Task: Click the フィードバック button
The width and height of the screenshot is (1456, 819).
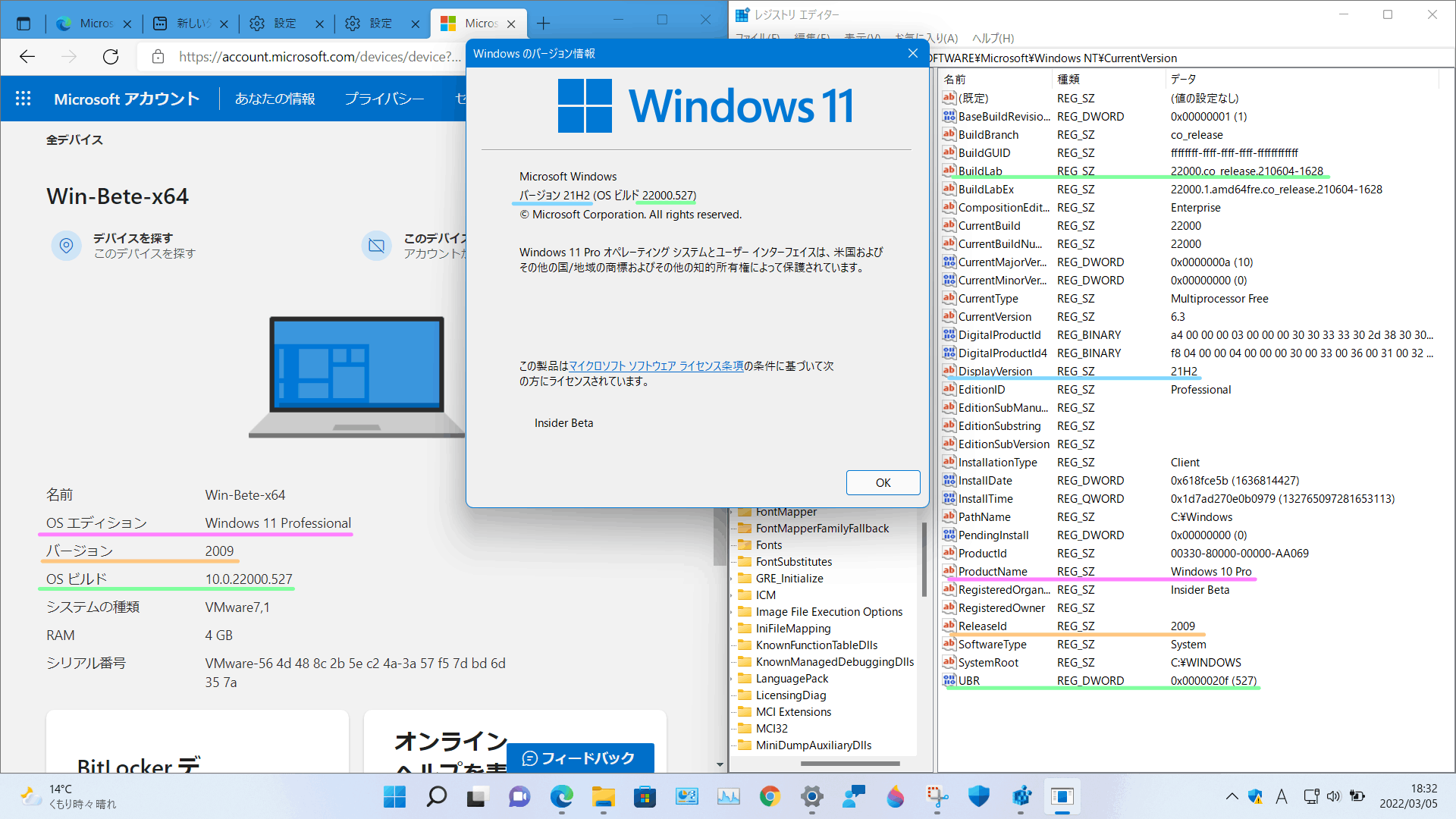Action: tap(579, 758)
